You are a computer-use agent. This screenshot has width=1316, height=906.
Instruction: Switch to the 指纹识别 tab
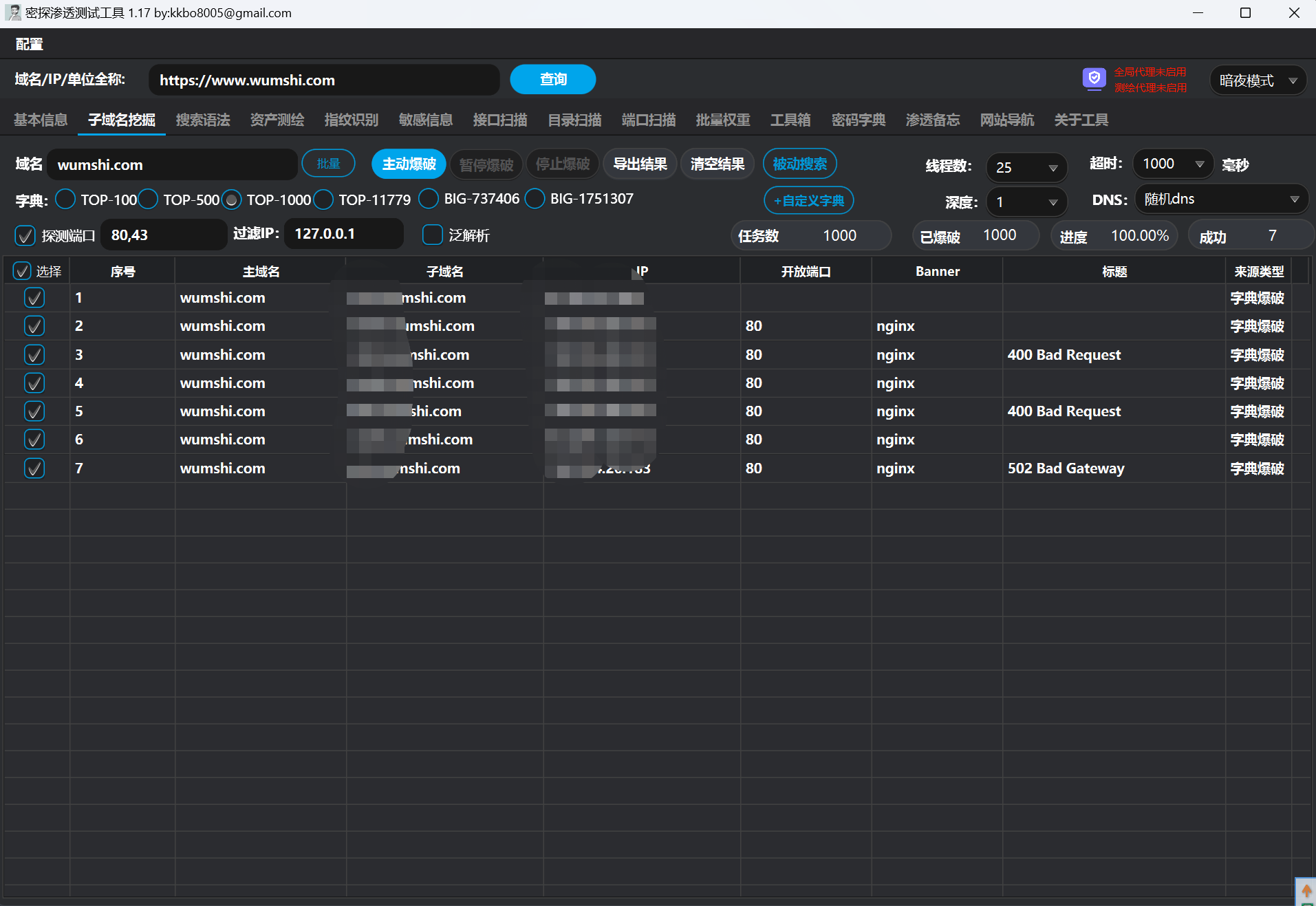point(351,120)
